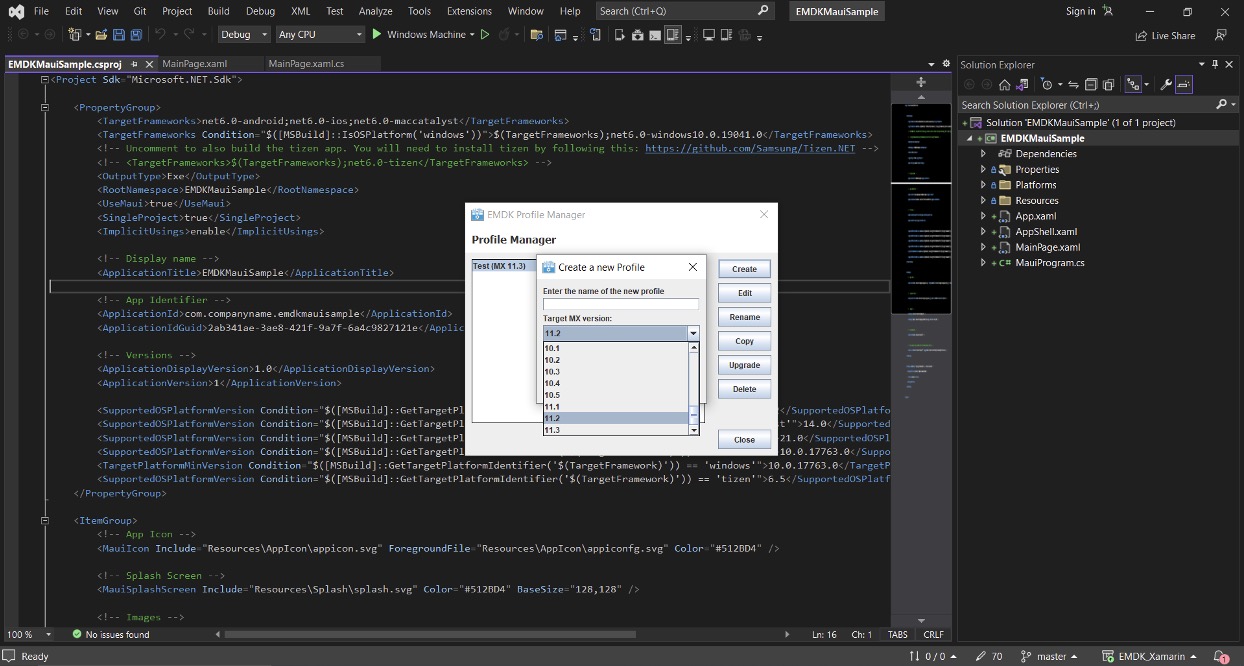1244x666 pixels.
Task: Click the Upgrade button in Profile Manager
Action: [x=744, y=365]
